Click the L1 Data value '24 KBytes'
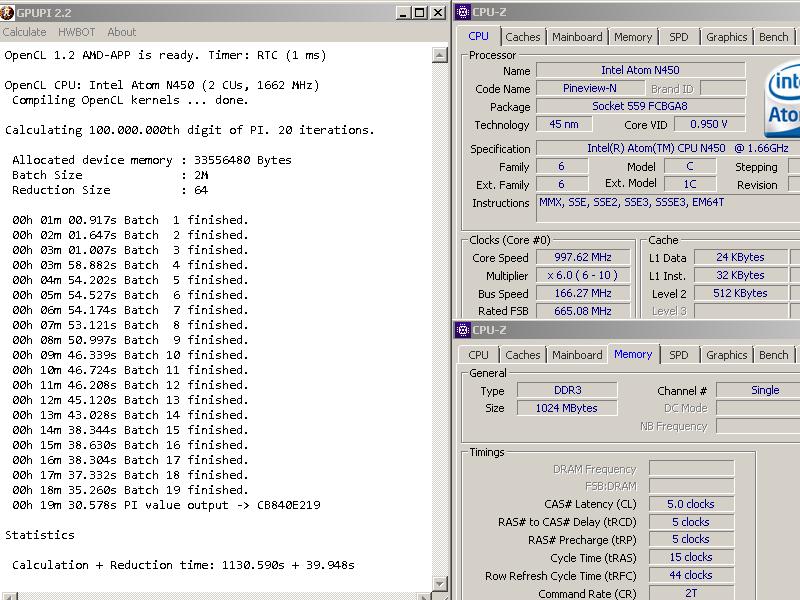 coord(740,257)
